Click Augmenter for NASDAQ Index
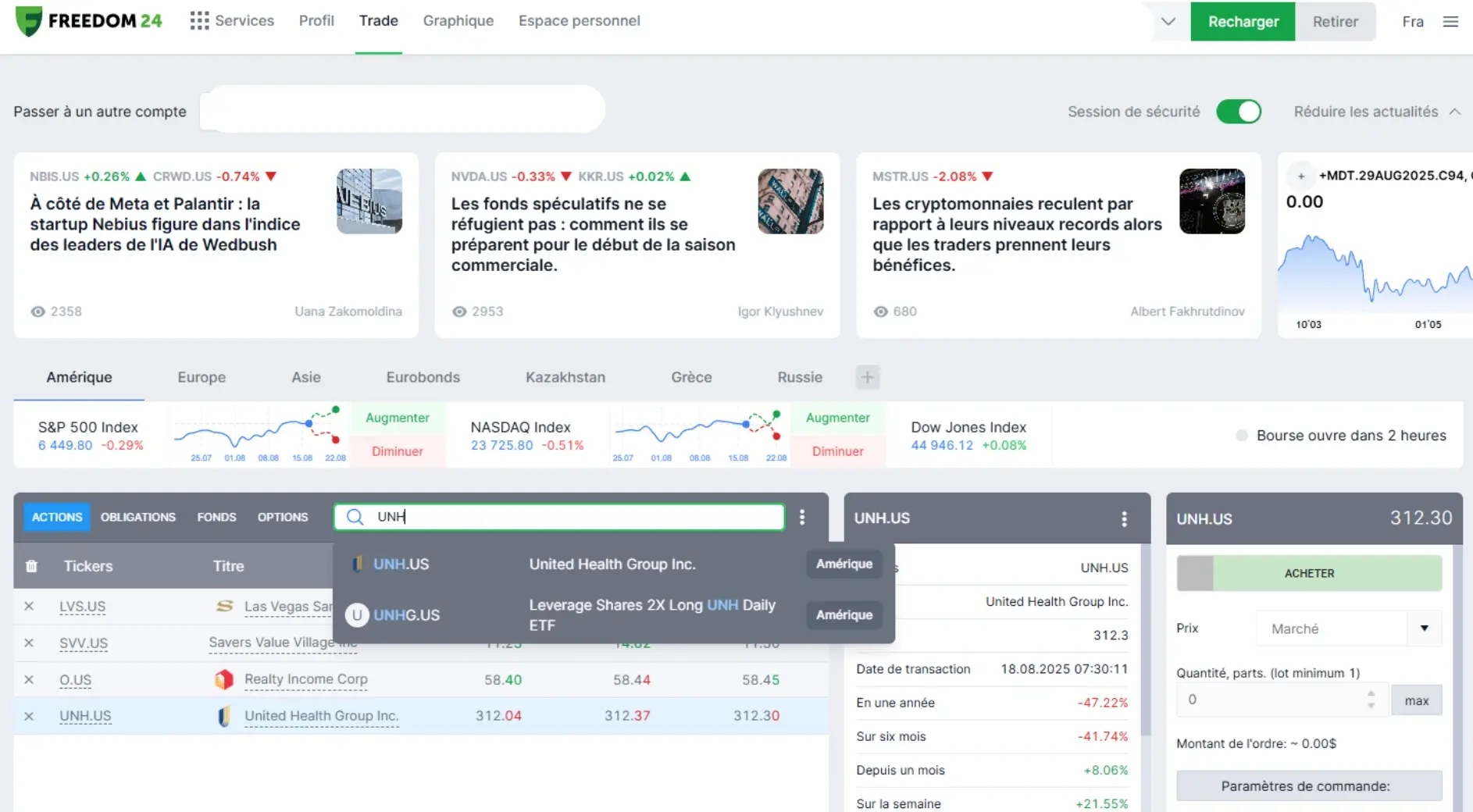Image resolution: width=1473 pixels, height=812 pixels. pyautogui.click(x=838, y=418)
